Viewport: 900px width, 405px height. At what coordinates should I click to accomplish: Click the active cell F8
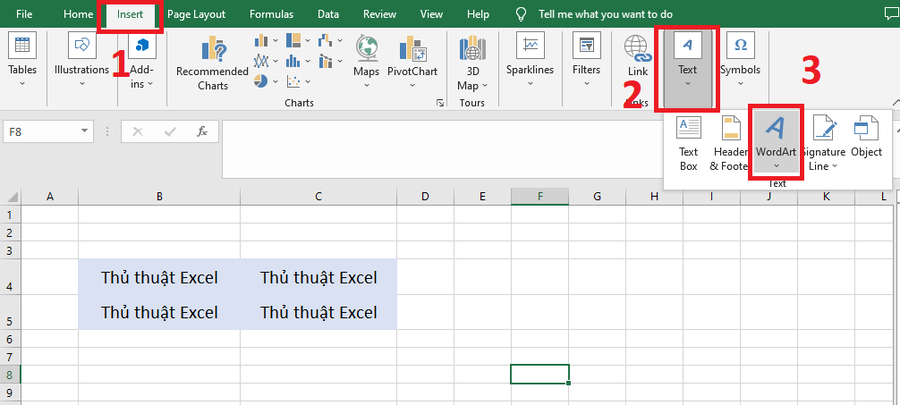pos(540,374)
